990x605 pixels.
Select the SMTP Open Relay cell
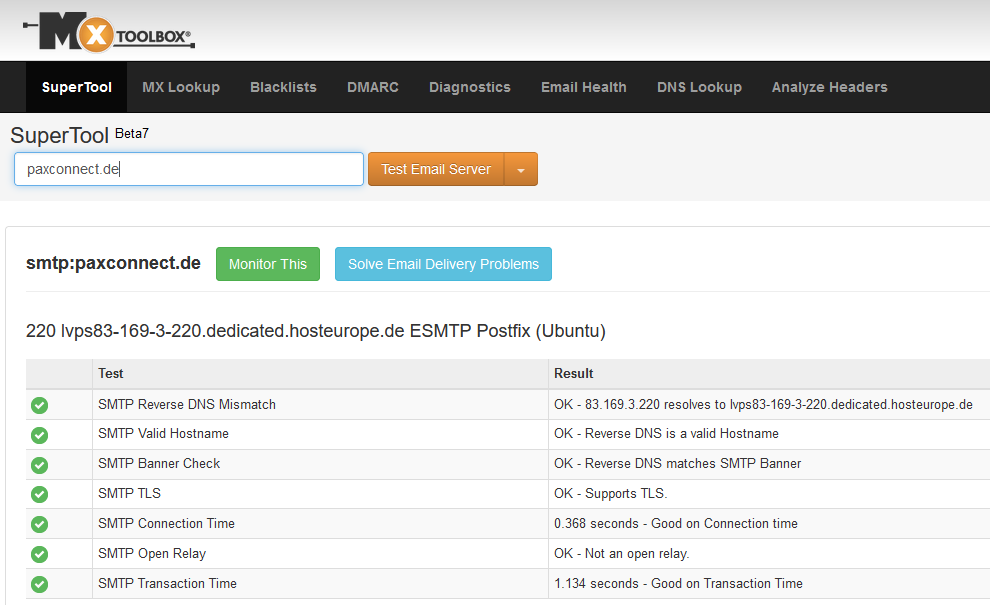coord(320,553)
